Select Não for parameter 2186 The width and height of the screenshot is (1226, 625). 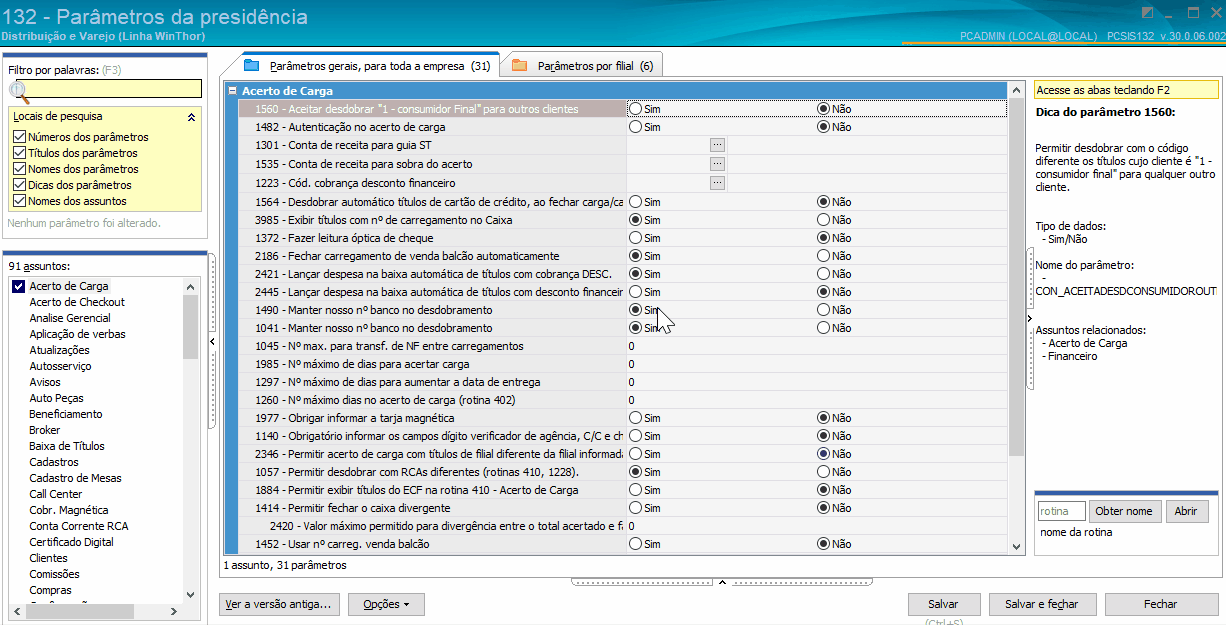pyautogui.click(x=824, y=256)
